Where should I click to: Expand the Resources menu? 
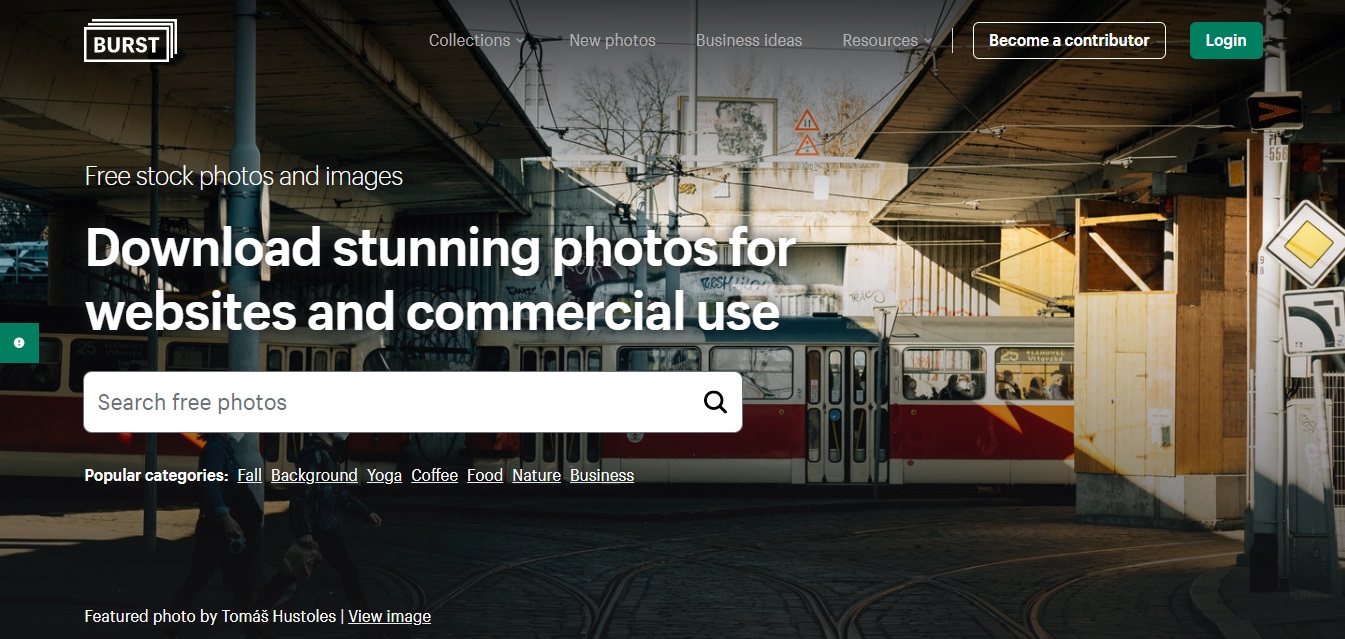881,40
